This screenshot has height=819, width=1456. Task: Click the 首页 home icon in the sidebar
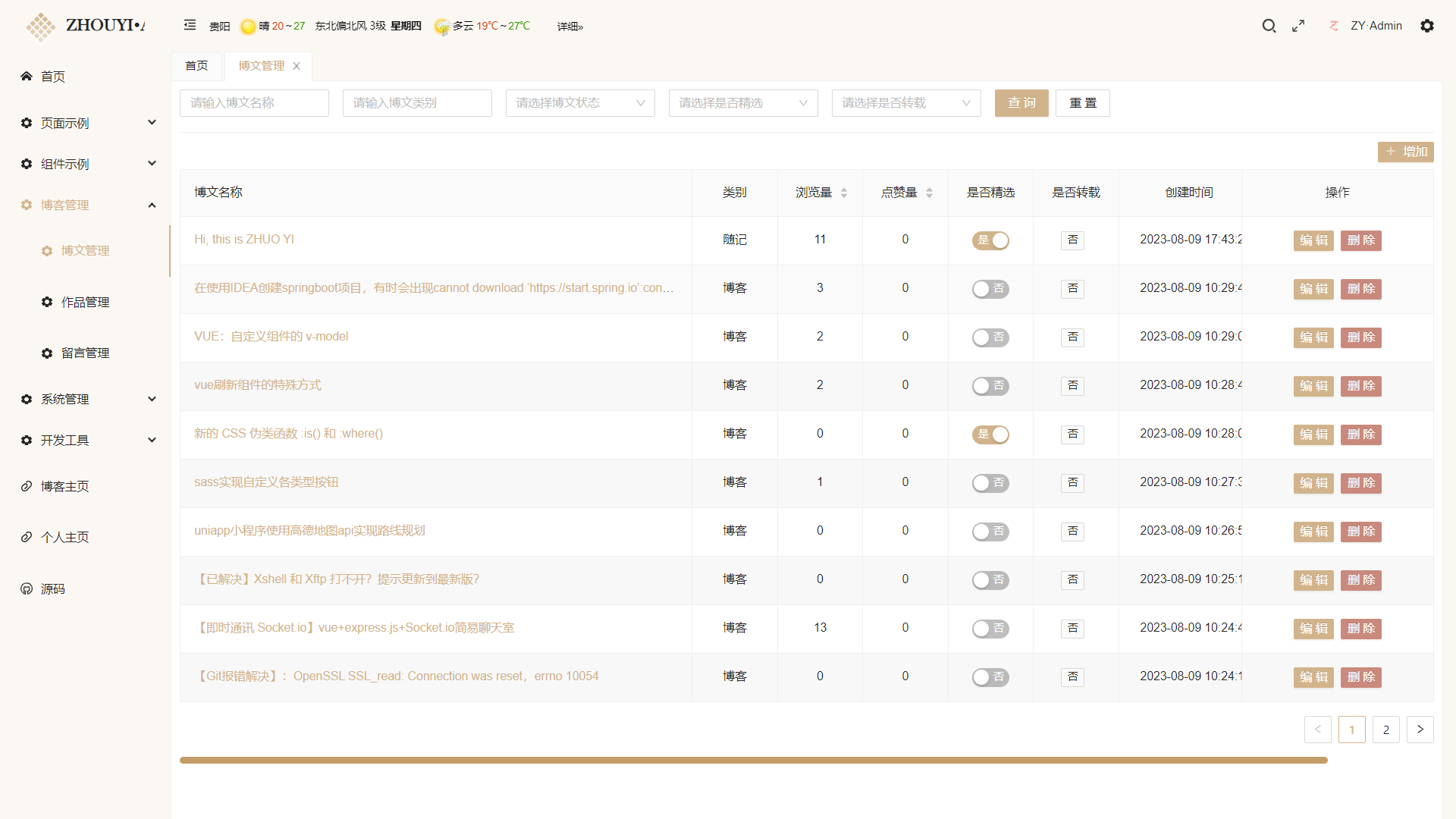tap(27, 76)
